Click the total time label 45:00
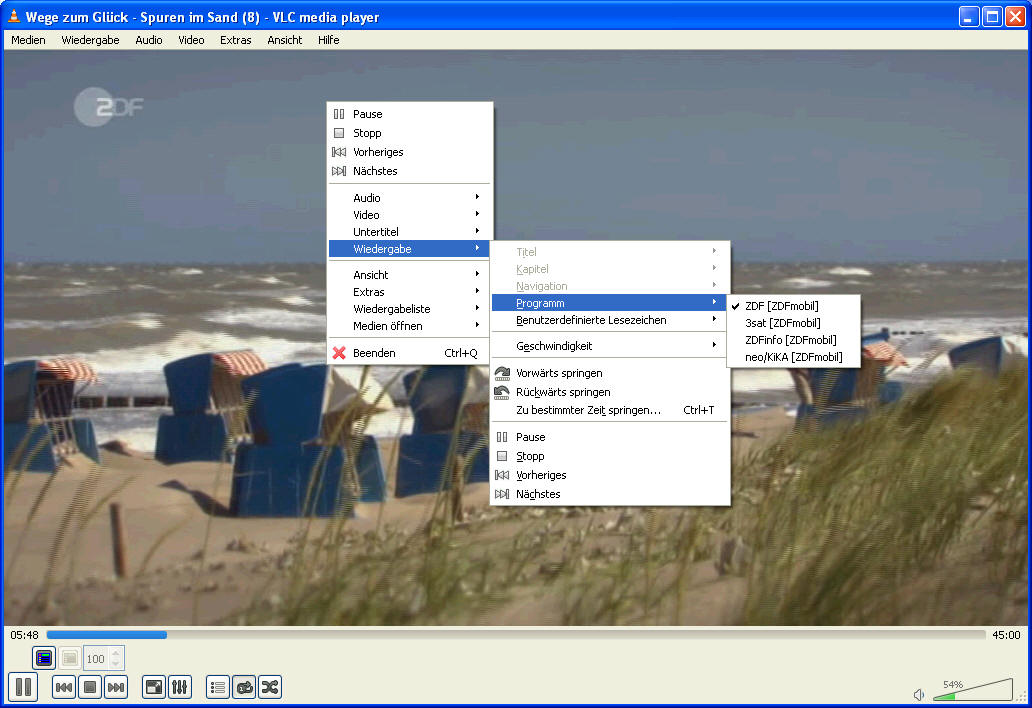This screenshot has width=1032, height=708. coord(1006,635)
